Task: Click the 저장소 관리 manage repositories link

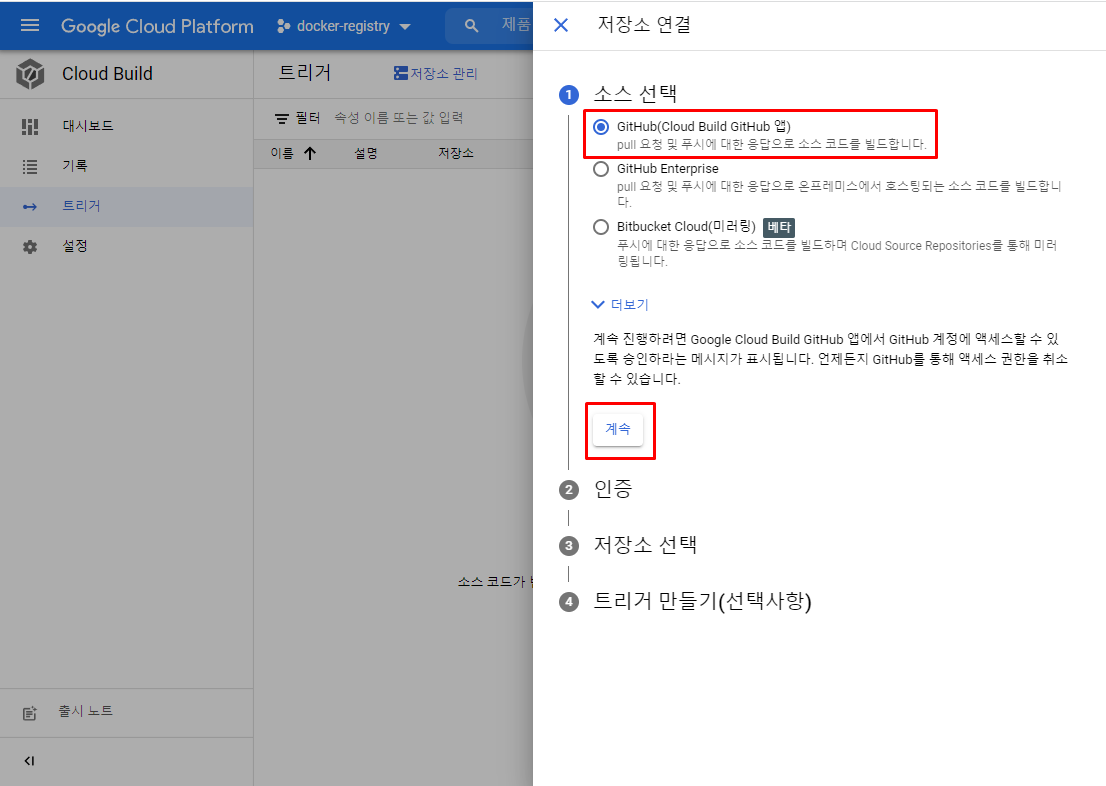Action: click(x=435, y=73)
